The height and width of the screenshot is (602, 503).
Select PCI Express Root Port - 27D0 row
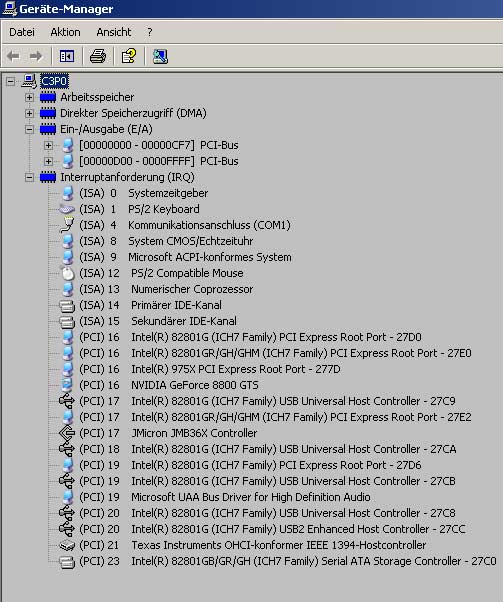tap(250, 337)
